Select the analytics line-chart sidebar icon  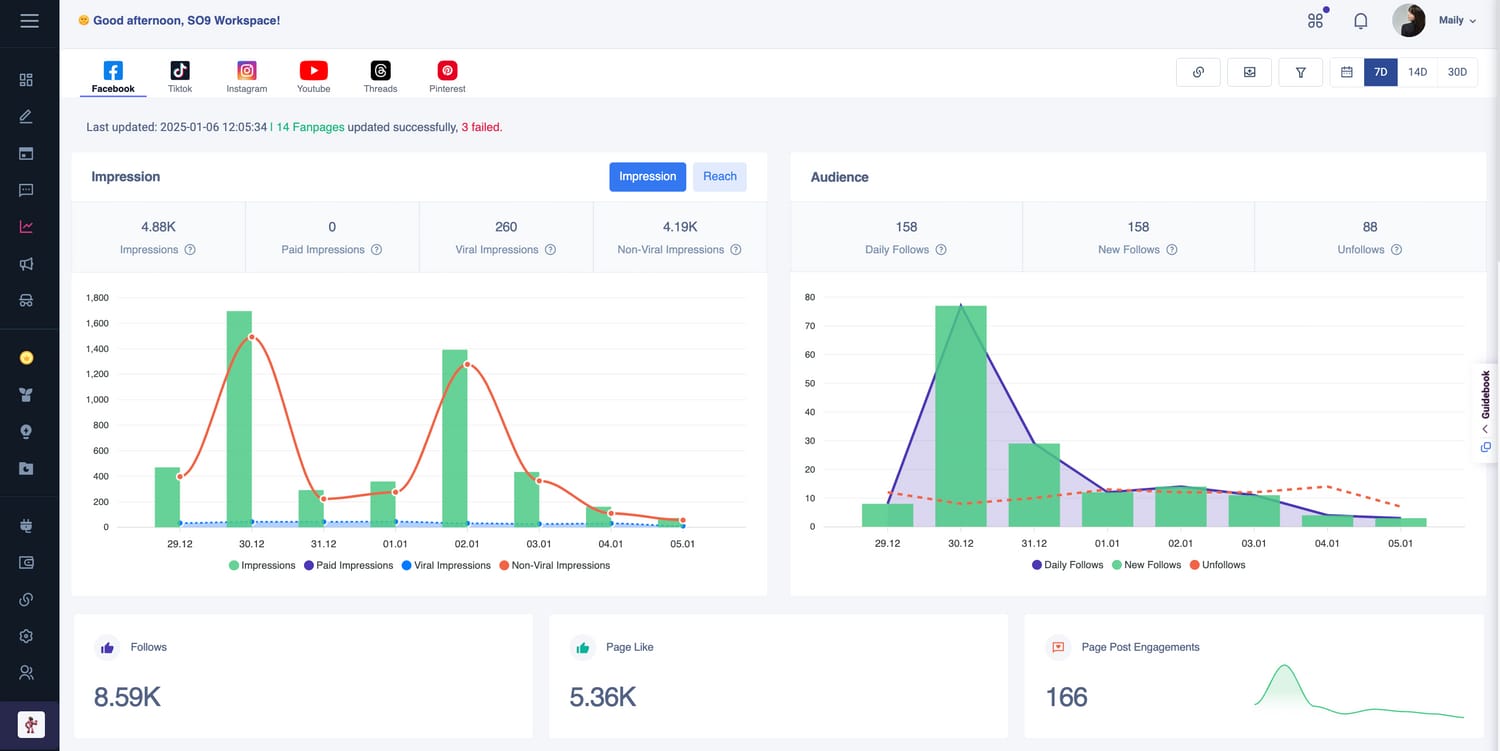coord(26,227)
